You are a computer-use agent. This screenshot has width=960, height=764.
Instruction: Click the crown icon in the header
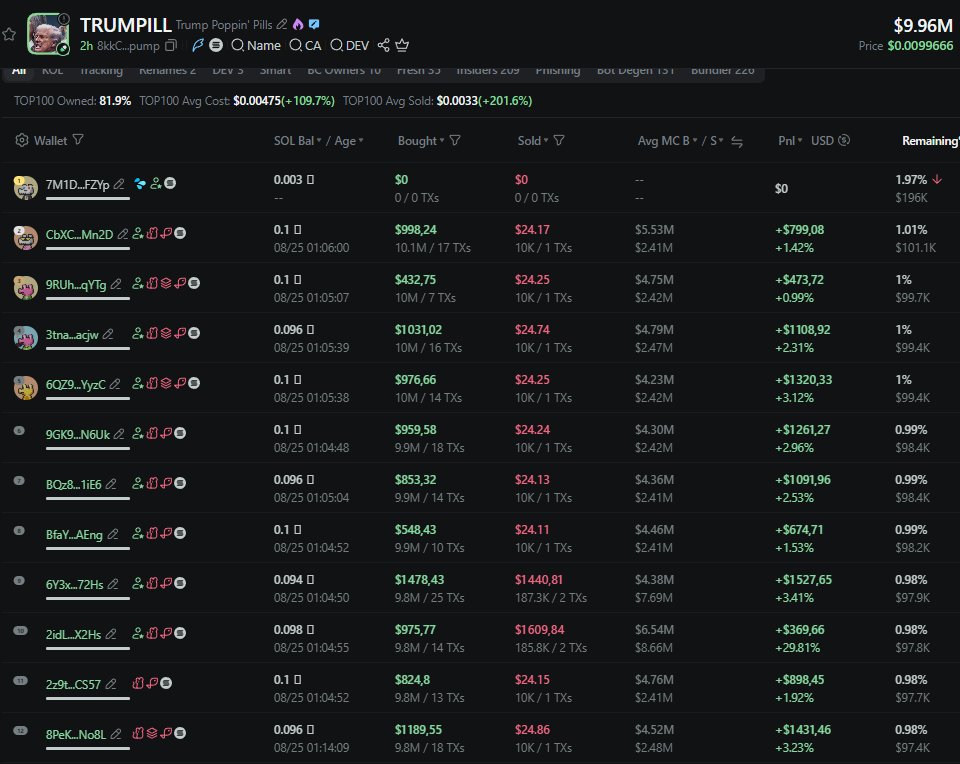[402, 45]
